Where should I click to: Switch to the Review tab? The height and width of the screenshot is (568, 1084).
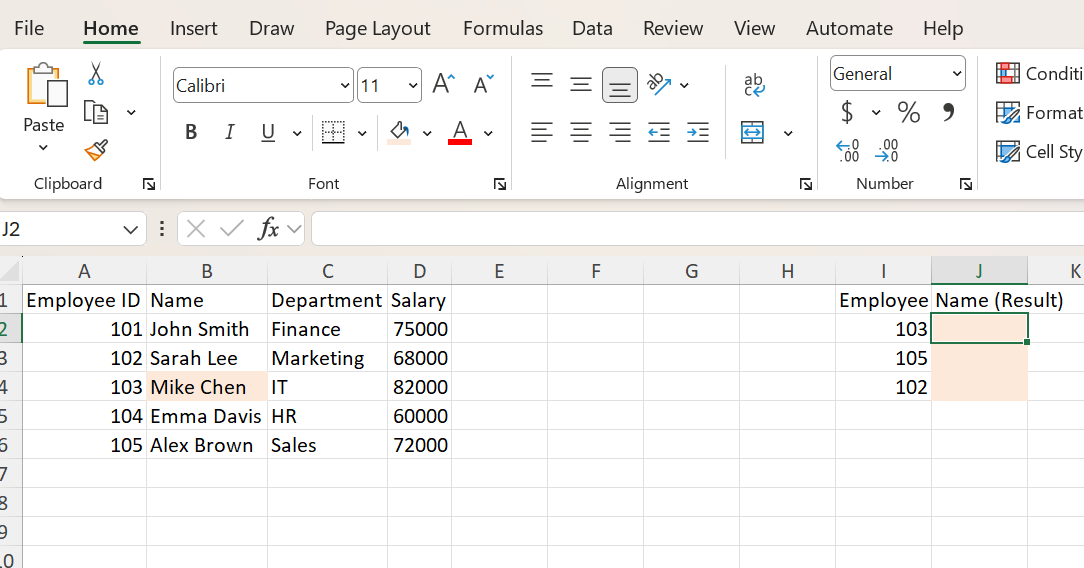pos(673,28)
